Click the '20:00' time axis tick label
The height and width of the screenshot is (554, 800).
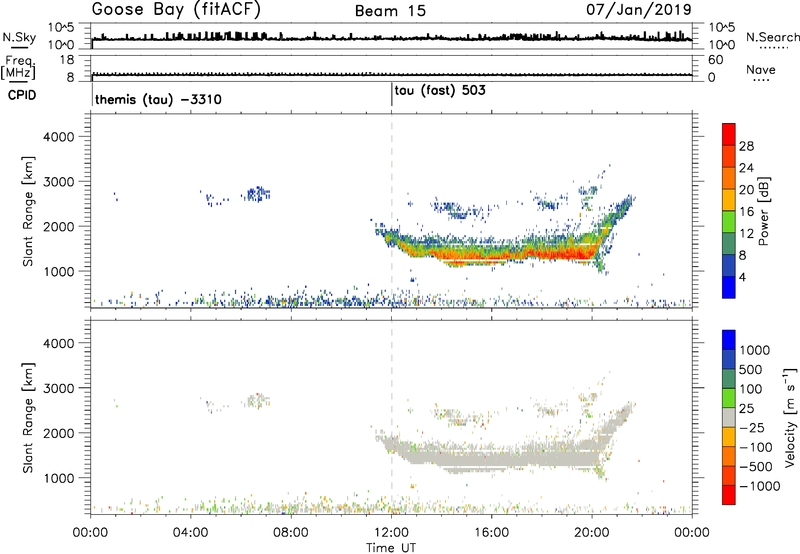[x=592, y=532]
